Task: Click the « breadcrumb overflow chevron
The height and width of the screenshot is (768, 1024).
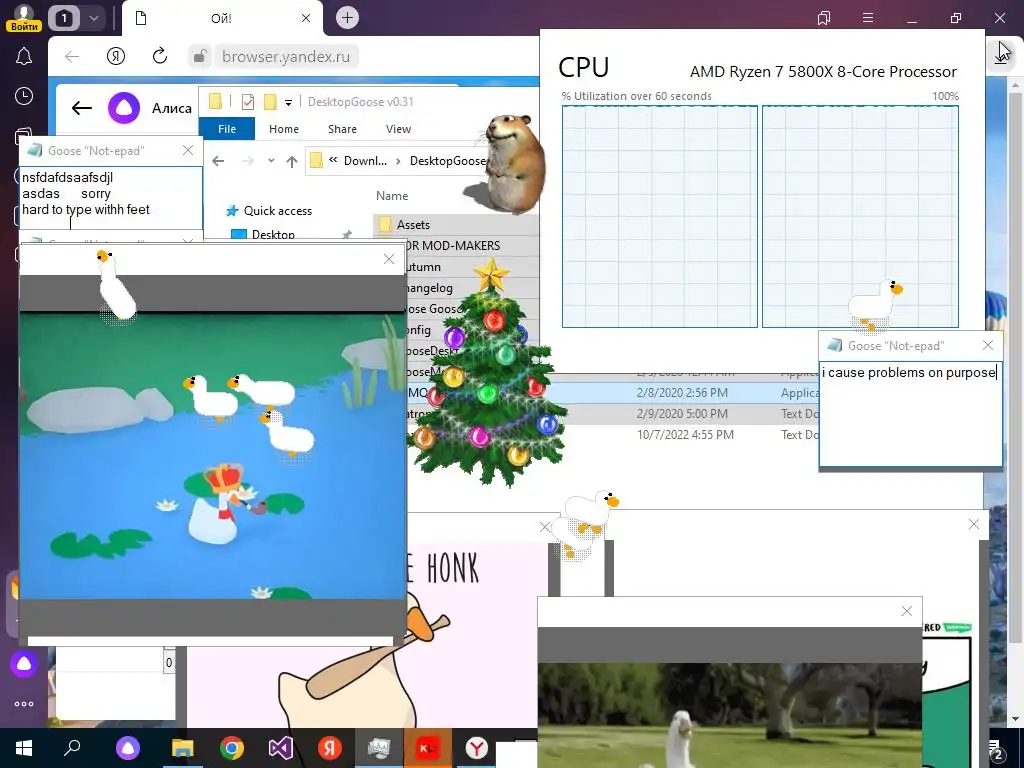Action: click(333, 160)
